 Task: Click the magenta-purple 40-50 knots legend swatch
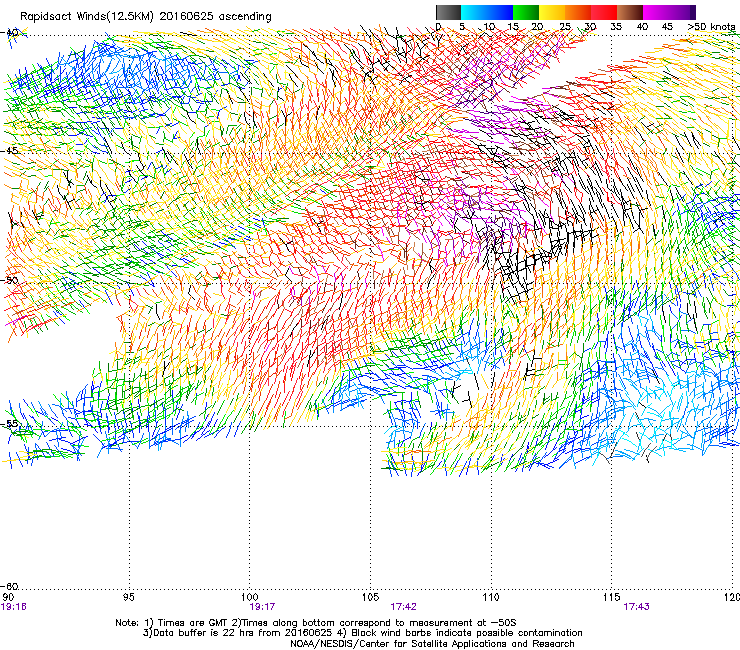669,12
